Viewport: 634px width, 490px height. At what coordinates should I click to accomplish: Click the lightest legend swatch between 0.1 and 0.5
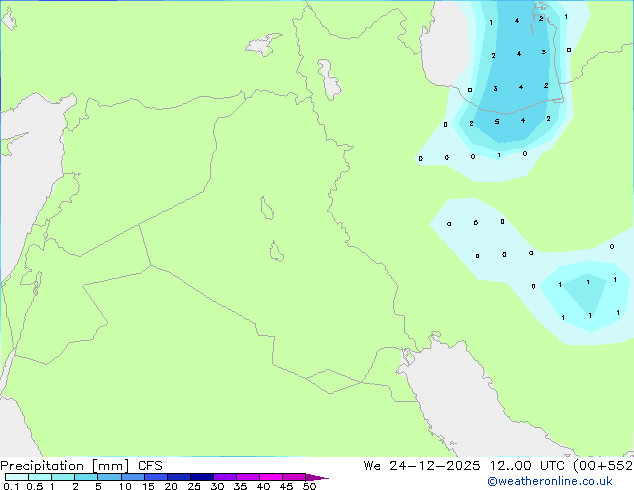click(17, 477)
